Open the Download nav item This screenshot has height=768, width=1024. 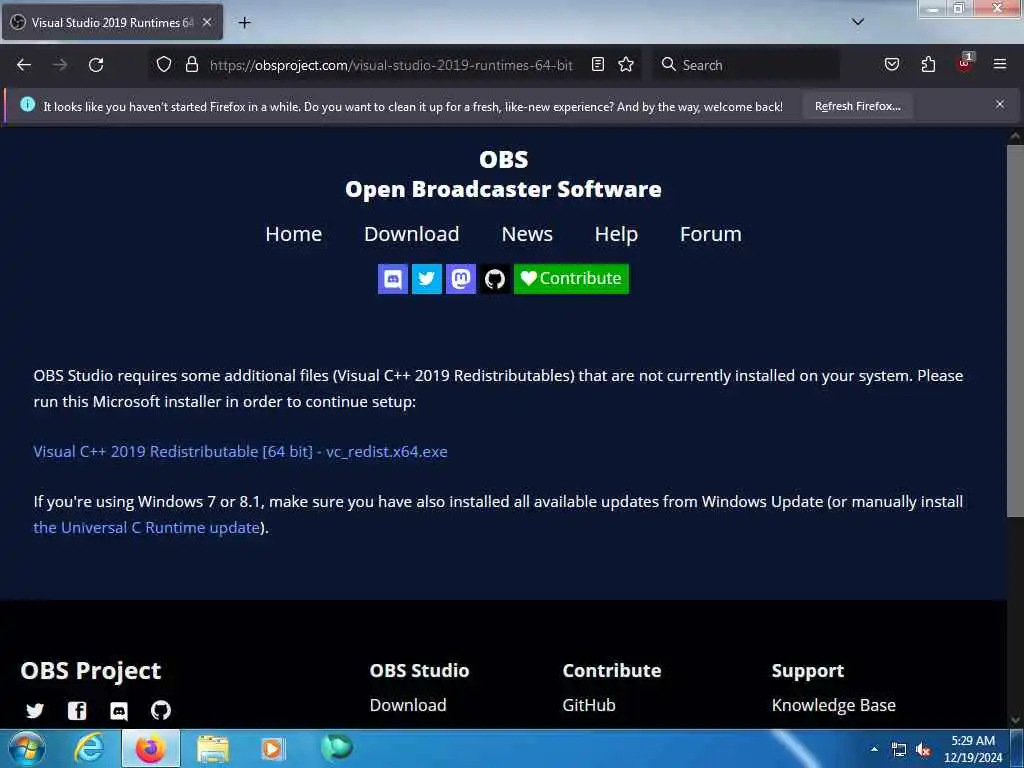[x=411, y=234]
